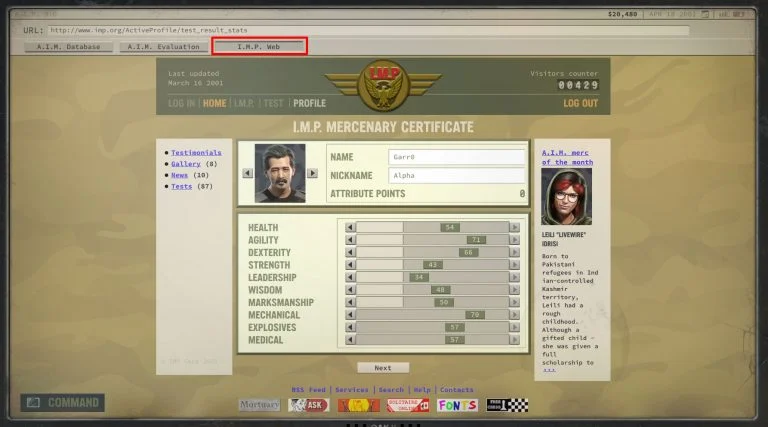Increase Leadership with its right arrow
768x427 pixels.
pyautogui.click(x=514, y=277)
